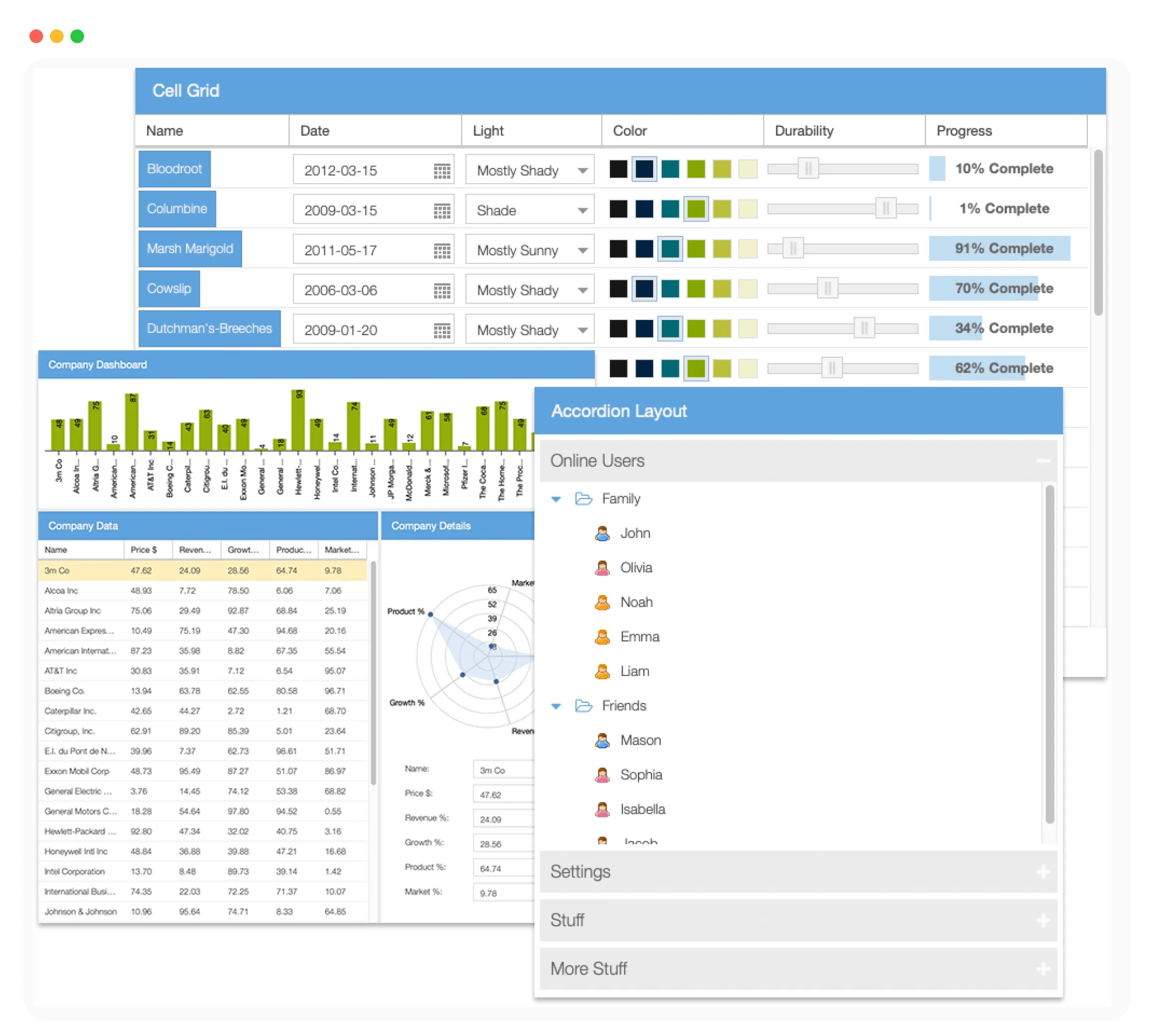Viewport: 1158px width, 1036px height.
Task: Click Olivia's user avatar icon
Action: [602, 567]
